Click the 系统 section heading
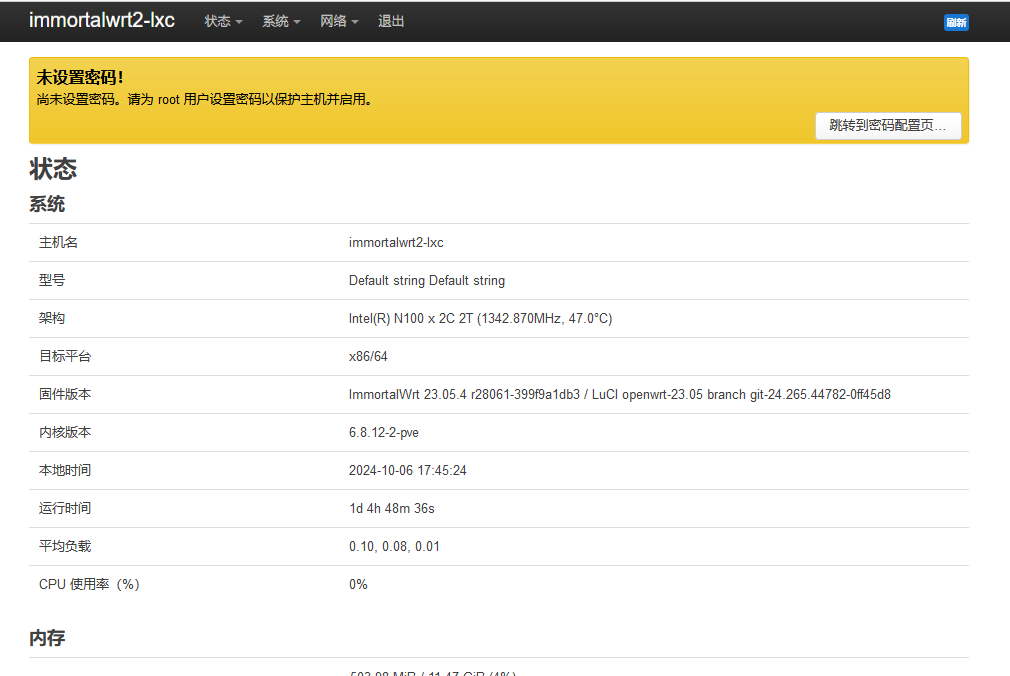The height and width of the screenshot is (676, 1010). click(47, 204)
